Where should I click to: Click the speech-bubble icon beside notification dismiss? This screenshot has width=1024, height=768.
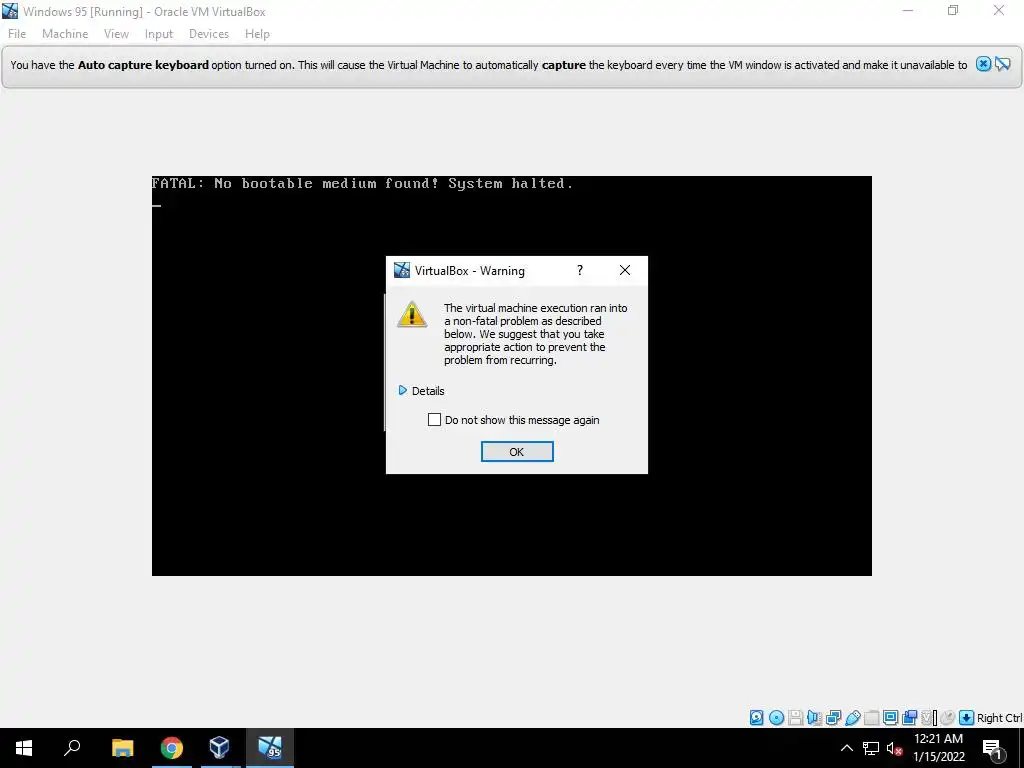click(x=1002, y=64)
